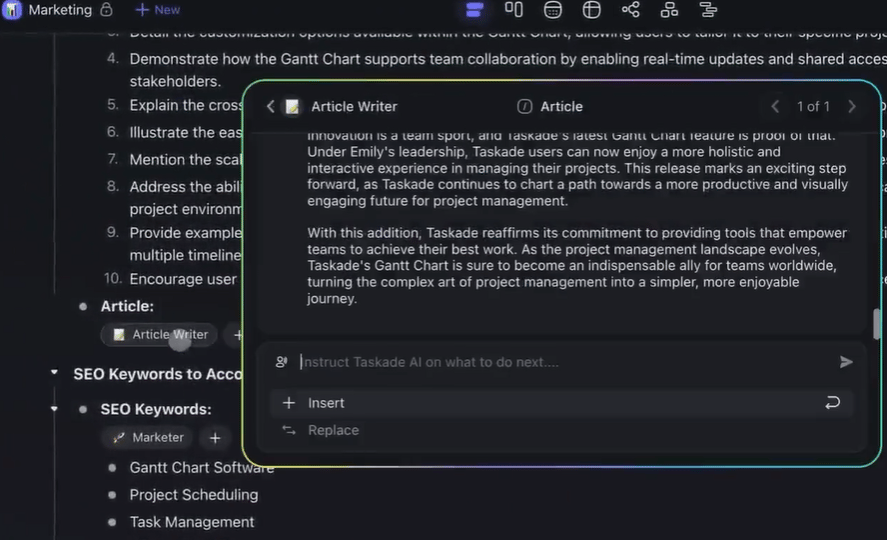The width and height of the screenshot is (887, 540).
Task: Select the Article: heading
Action: pos(127,306)
